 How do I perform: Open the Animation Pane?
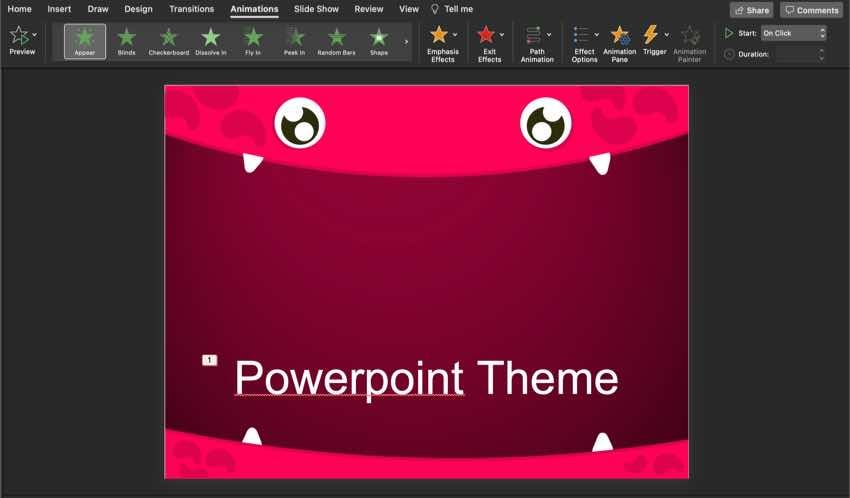coord(619,42)
